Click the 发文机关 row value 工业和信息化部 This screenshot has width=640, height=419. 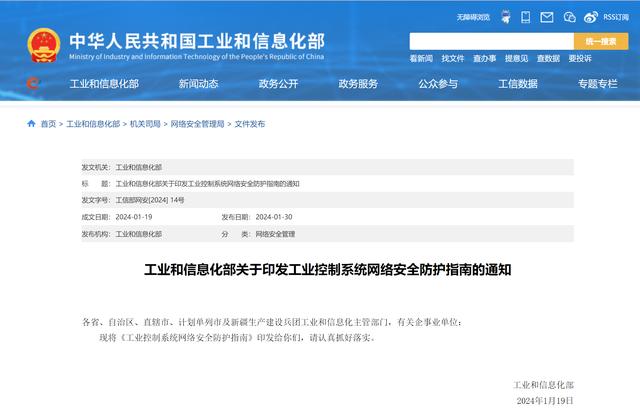click(139, 167)
